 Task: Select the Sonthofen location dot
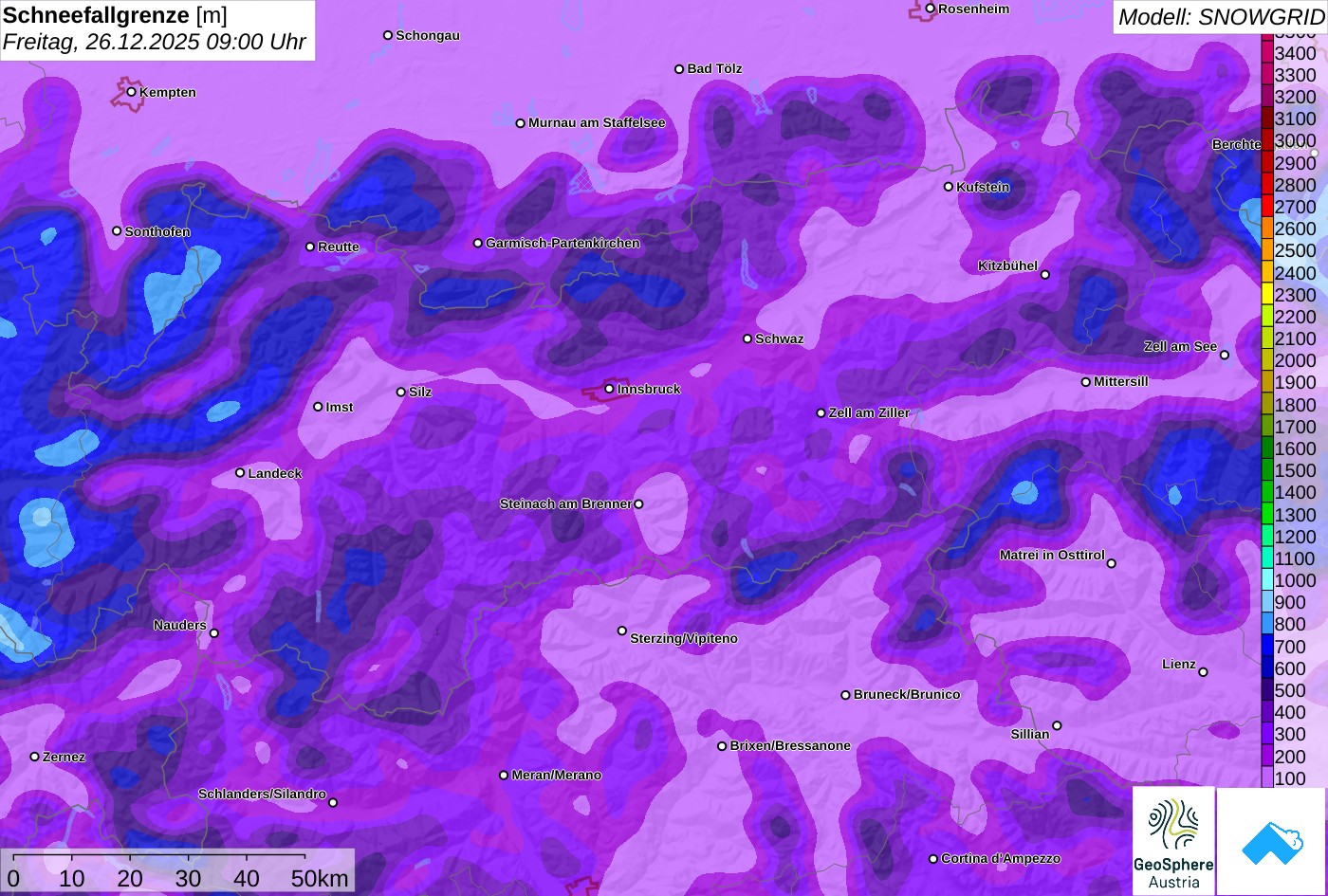click(x=117, y=231)
